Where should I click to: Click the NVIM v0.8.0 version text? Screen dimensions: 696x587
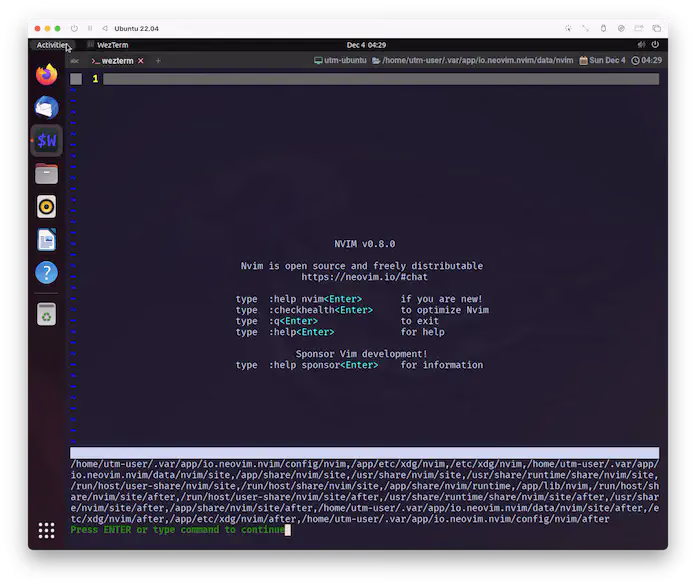(x=364, y=244)
